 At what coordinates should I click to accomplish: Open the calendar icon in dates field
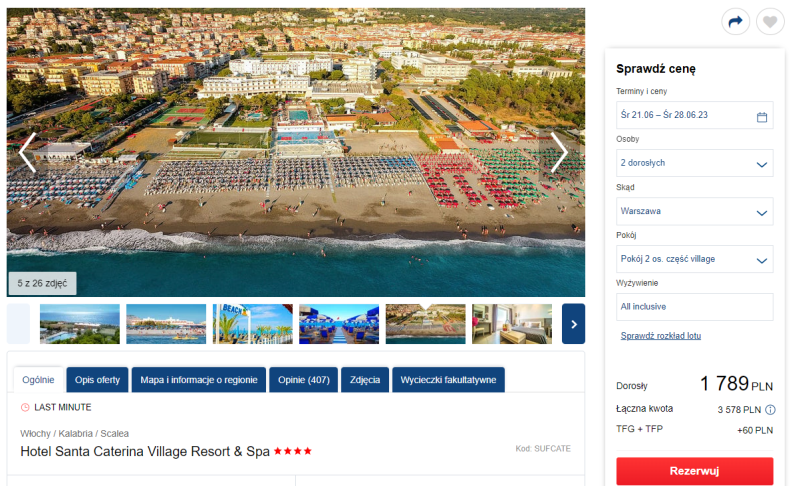pos(762,117)
